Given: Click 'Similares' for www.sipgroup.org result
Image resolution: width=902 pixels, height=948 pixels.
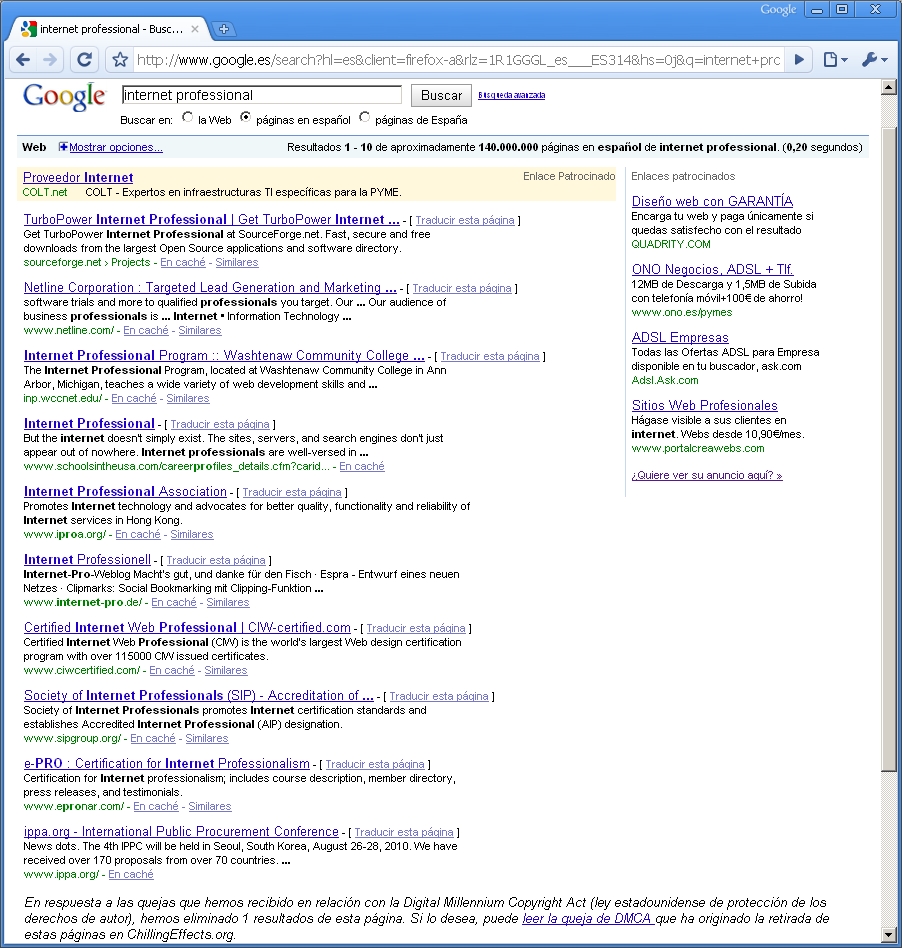Looking at the screenshot, I should (x=207, y=738).
